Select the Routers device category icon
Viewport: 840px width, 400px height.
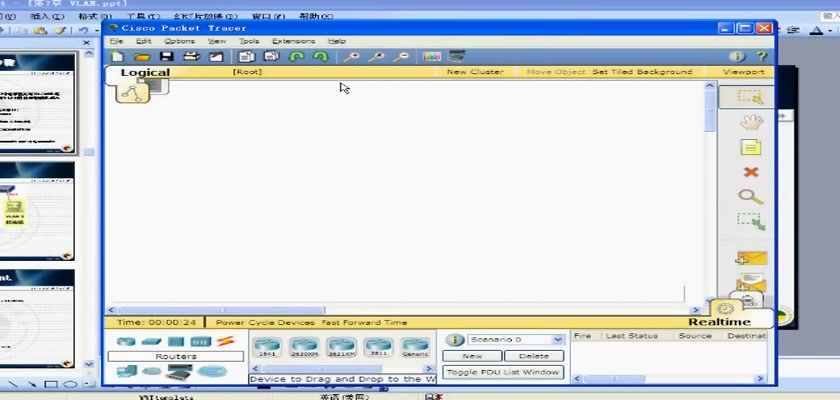[126, 341]
